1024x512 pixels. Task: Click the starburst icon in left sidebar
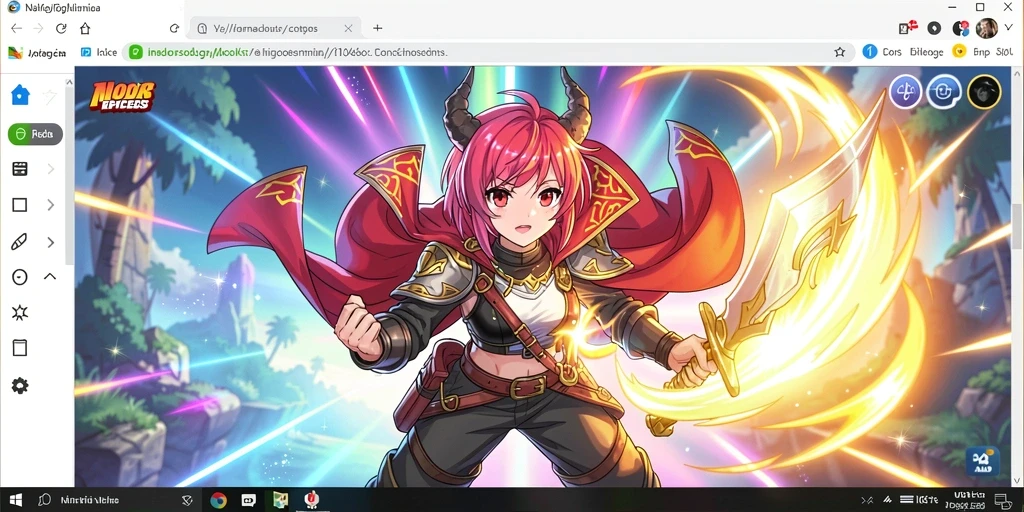[x=20, y=313]
